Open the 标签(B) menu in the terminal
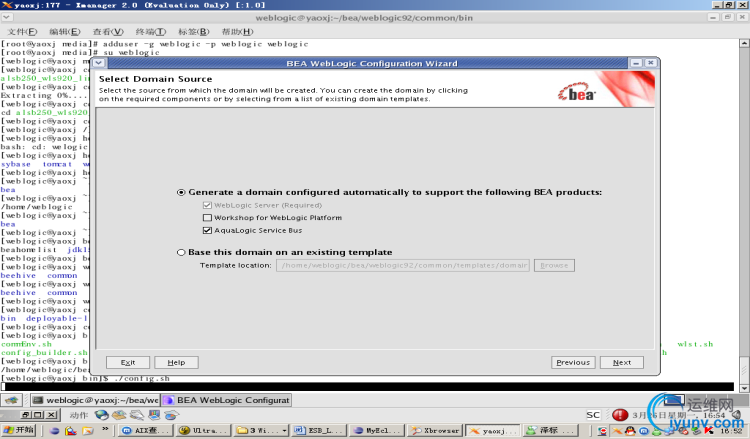750x439 pixels. 194,32
